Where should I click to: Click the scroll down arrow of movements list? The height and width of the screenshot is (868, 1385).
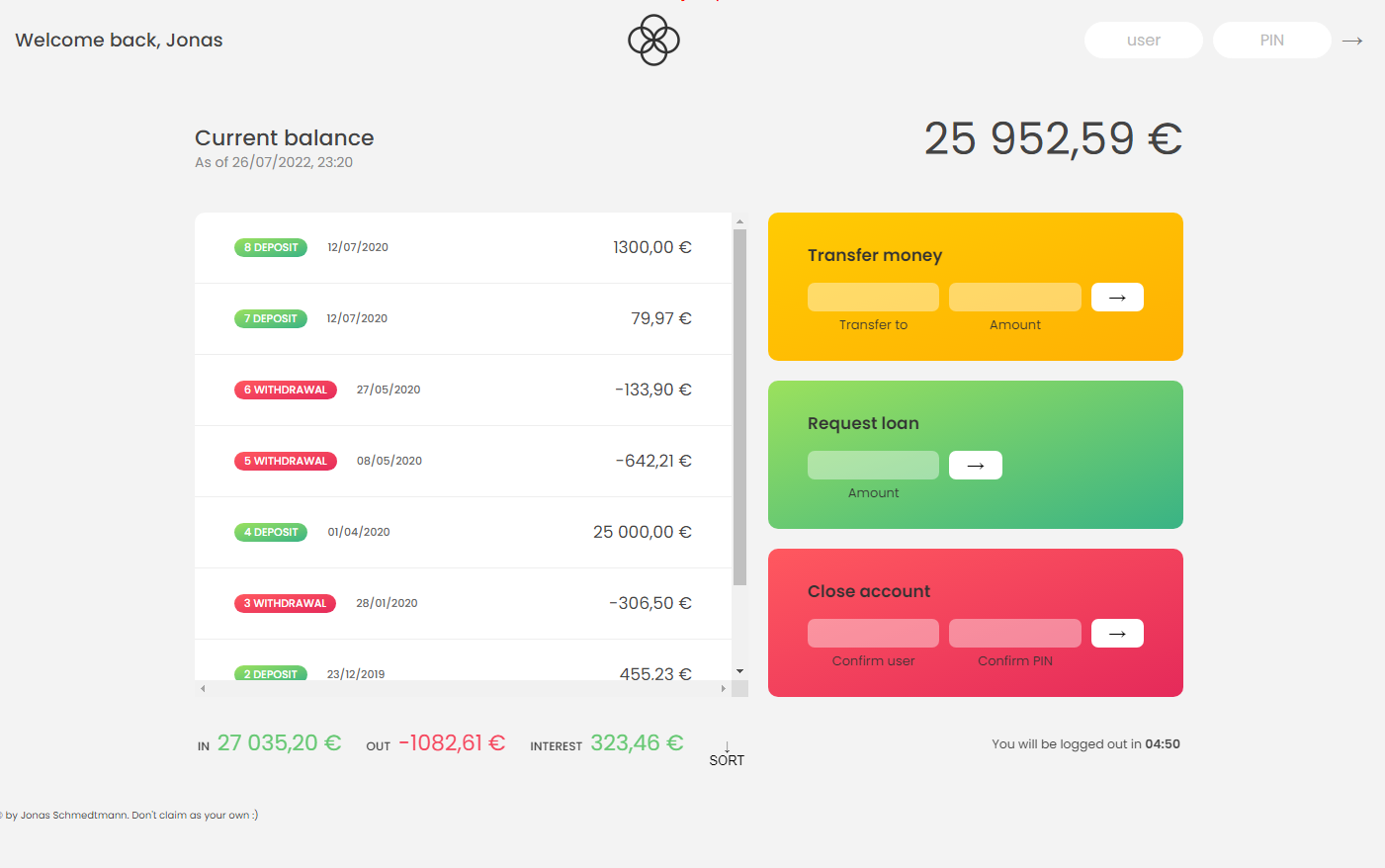pos(739,671)
